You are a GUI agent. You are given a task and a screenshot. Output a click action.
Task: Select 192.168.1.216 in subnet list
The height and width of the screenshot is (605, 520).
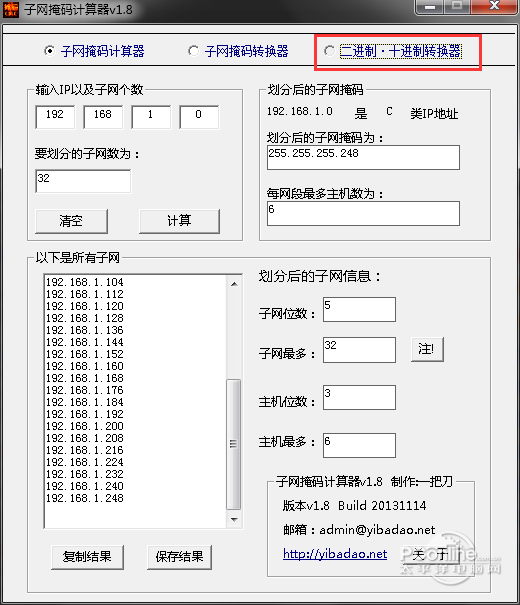click(x=84, y=450)
